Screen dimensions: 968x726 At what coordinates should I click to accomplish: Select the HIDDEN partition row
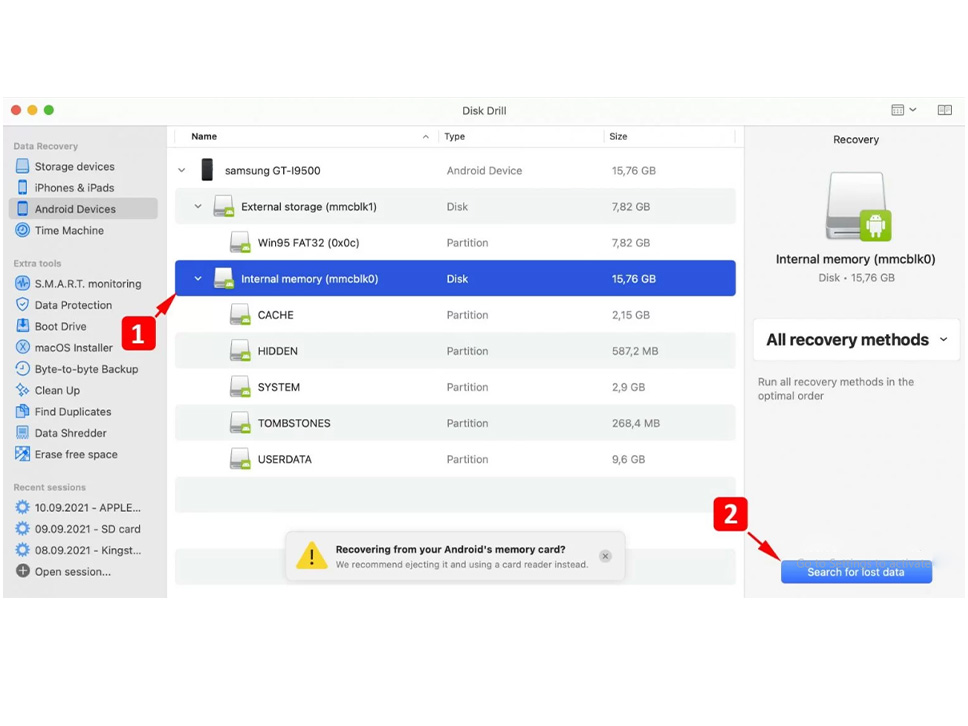tap(455, 351)
